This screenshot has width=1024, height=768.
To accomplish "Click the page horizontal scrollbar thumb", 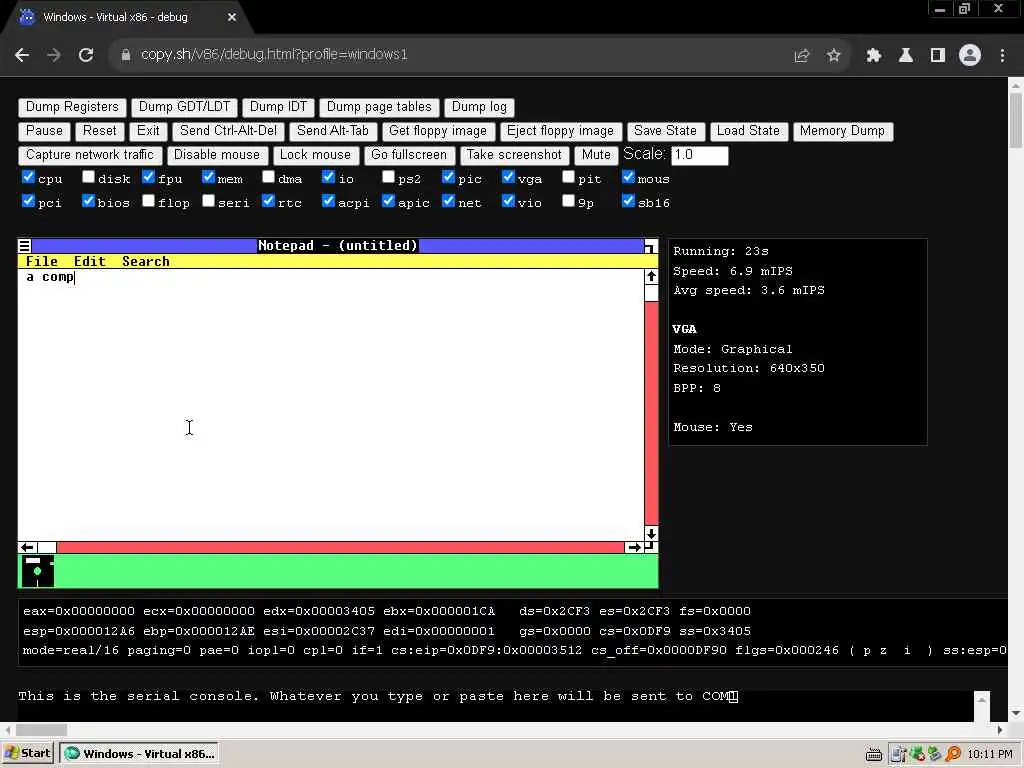I will coord(41,729).
